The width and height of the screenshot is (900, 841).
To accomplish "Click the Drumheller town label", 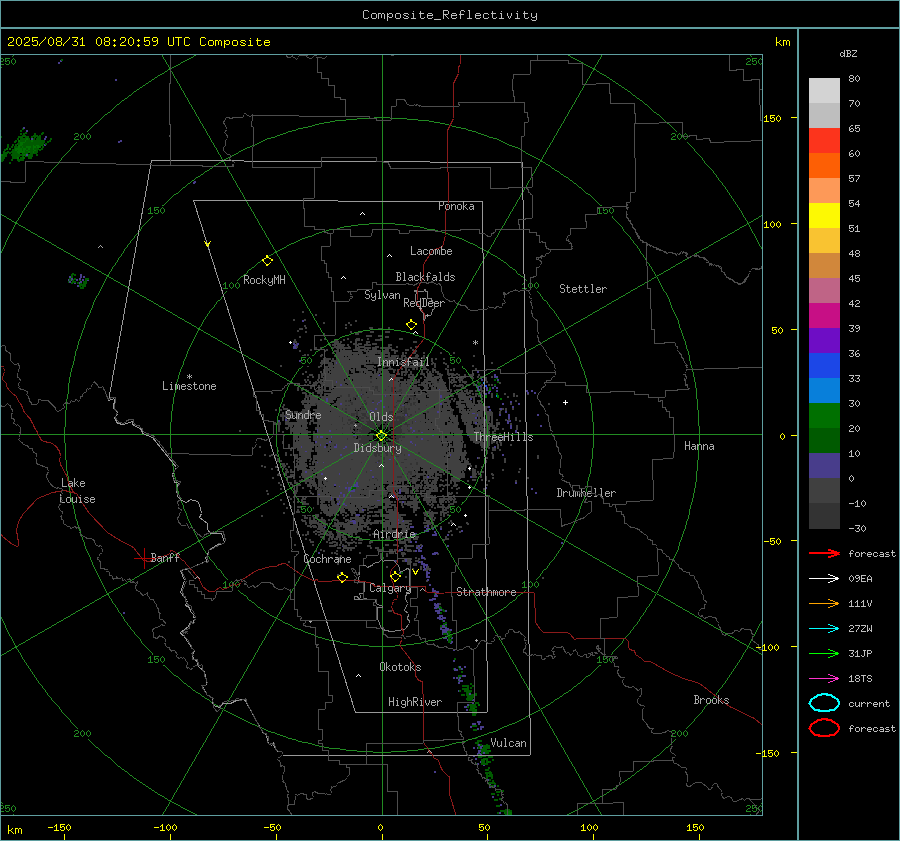I will tap(586, 493).
